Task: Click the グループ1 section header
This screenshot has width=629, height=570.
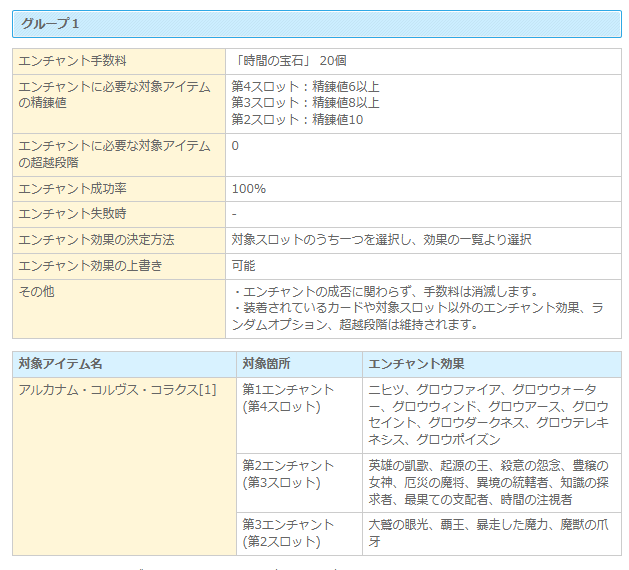Action: click(50, 23)
